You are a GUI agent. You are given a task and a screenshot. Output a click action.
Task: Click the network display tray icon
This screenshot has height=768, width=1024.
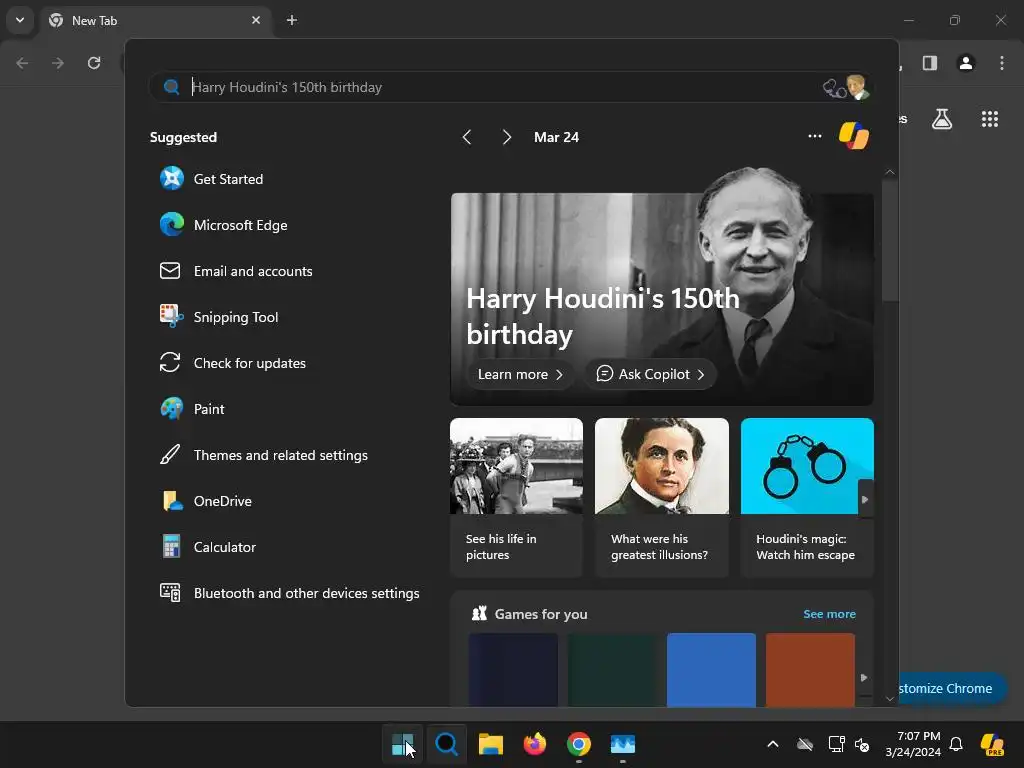(x=836, y=744)
